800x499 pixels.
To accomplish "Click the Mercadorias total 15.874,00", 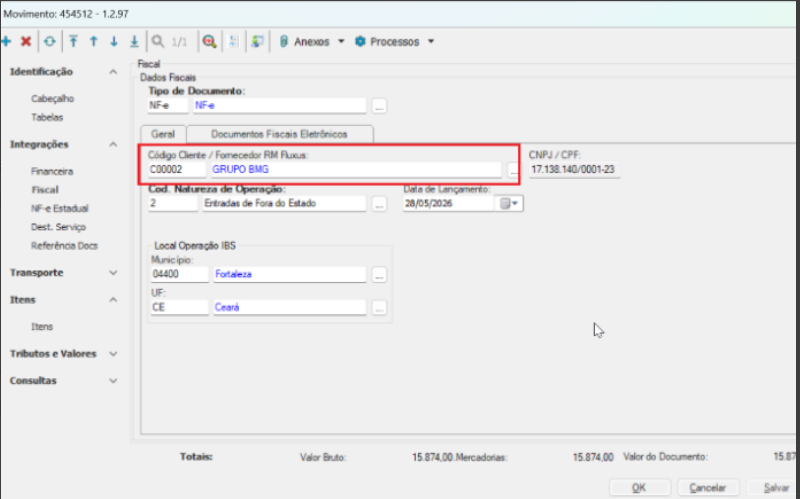I will tap(593, 457).
